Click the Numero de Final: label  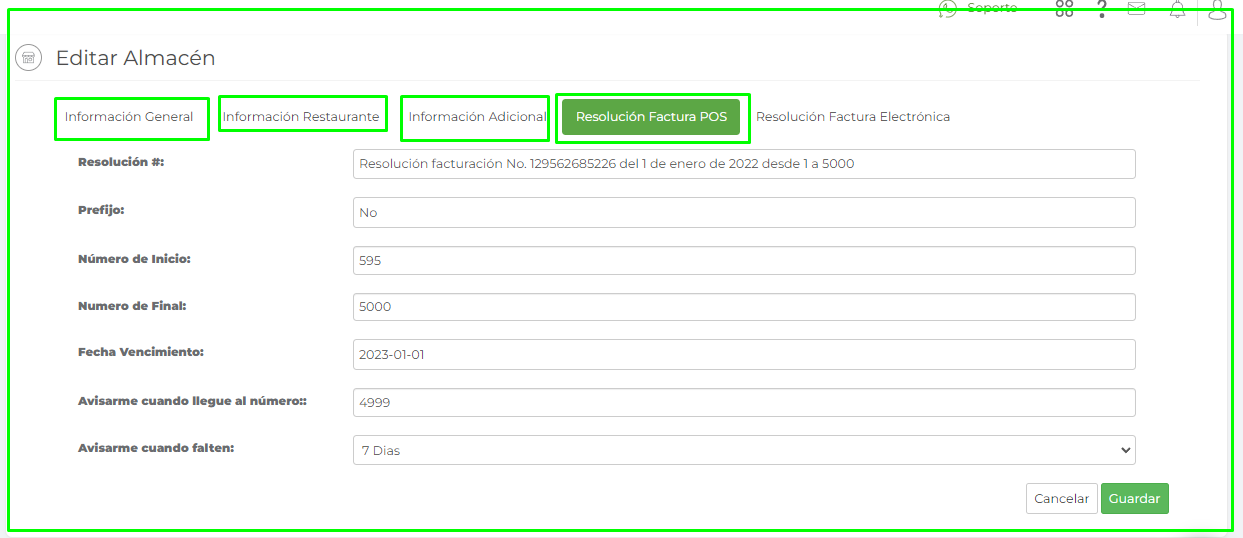tap(132, 306)
